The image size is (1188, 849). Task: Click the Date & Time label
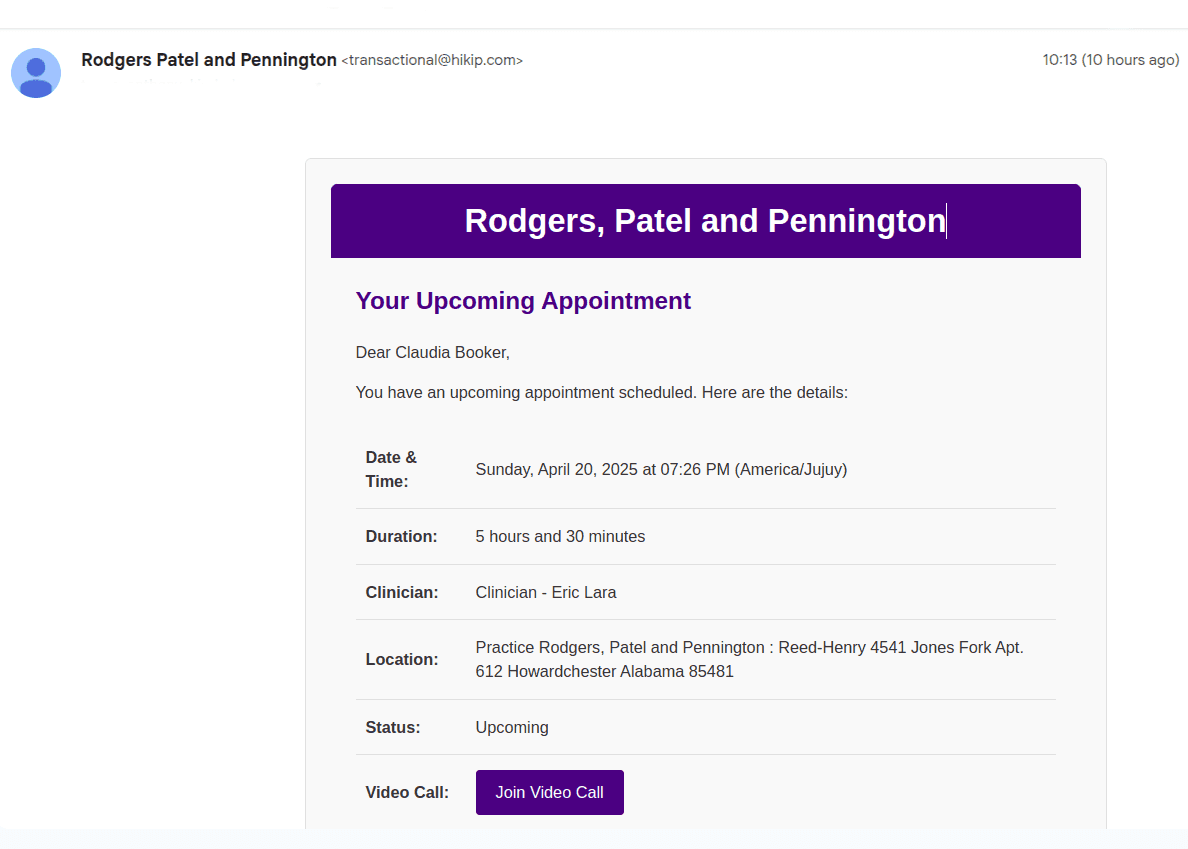tap(391, 470)
